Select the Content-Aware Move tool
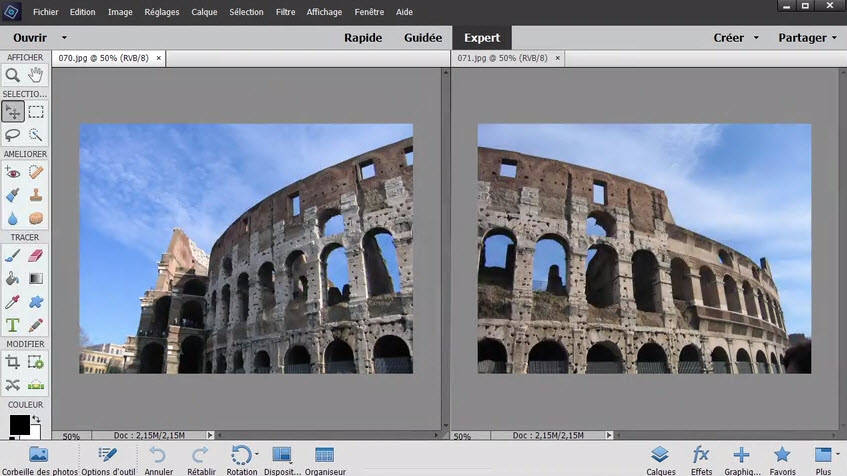Viewport: 847px width, 476px height. click(12, 385)
